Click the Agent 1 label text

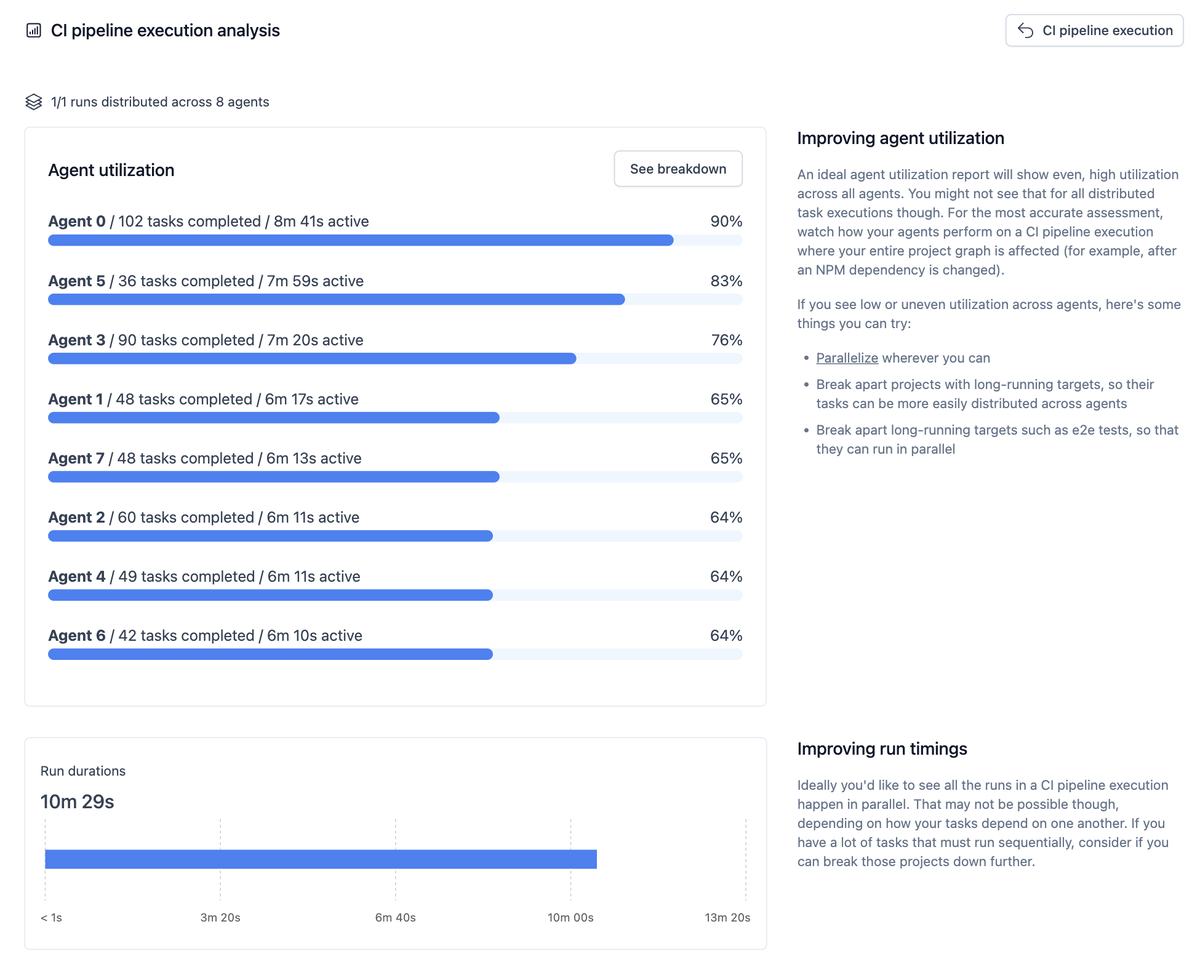[75, 399]
